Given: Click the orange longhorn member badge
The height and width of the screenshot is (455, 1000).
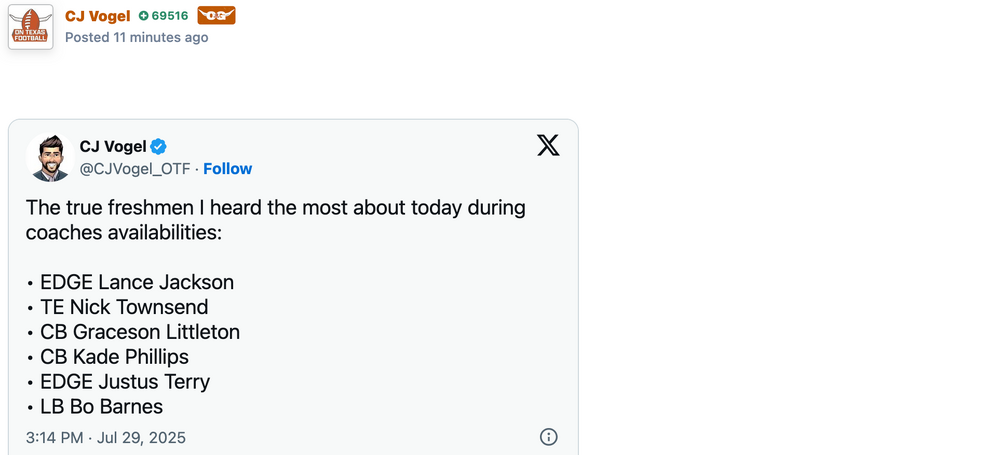Looking at the screenshot, I should click(216, 15).
